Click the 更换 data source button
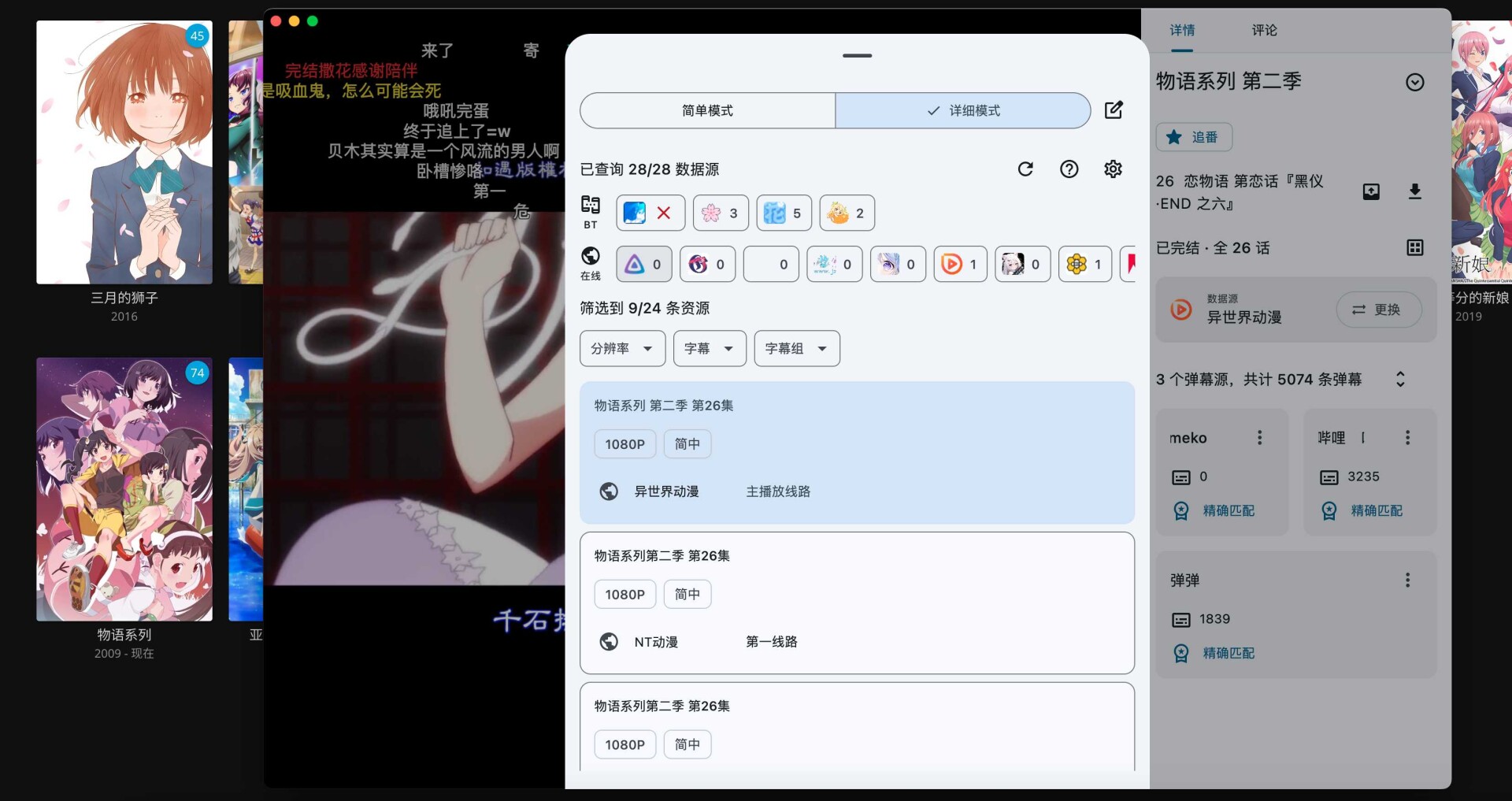 click(1379, 310)
